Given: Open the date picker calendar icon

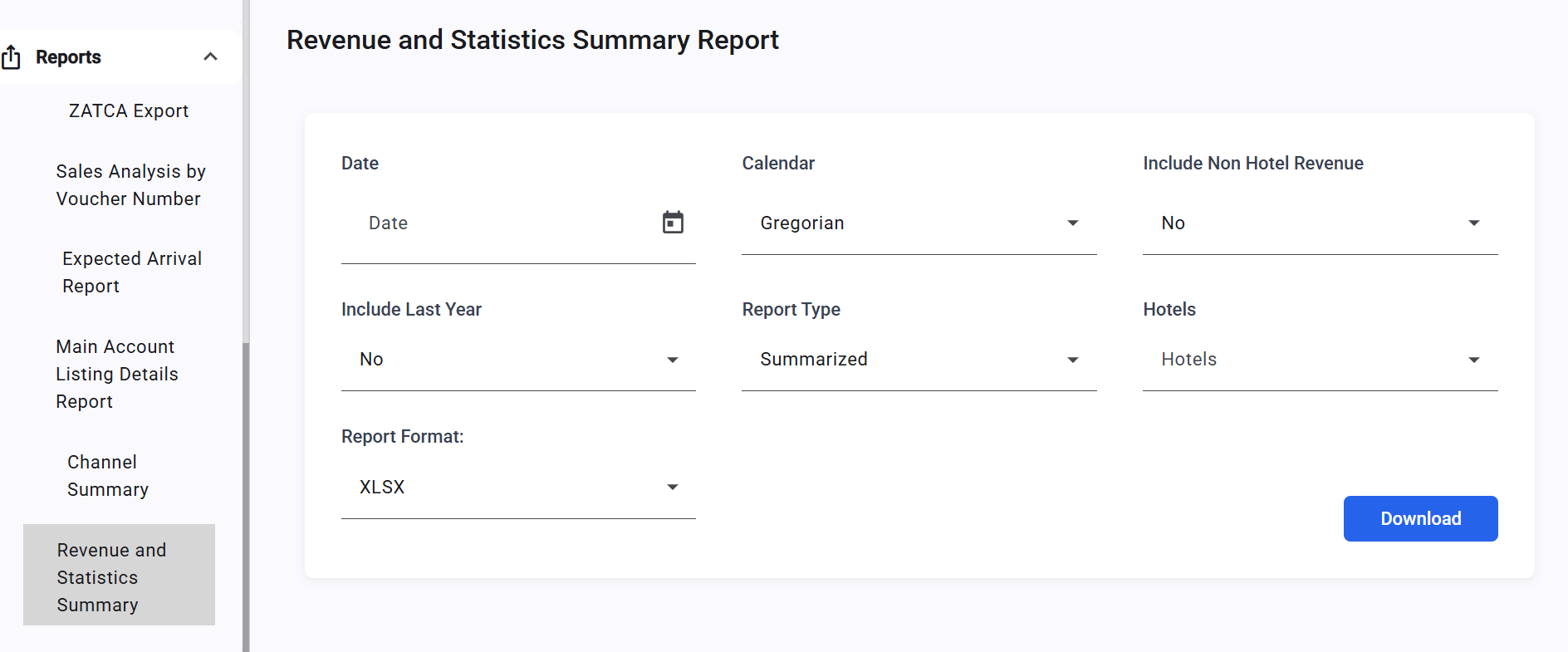Looking at the screenshot, I should pyautogui.click(x=673, y=223).
